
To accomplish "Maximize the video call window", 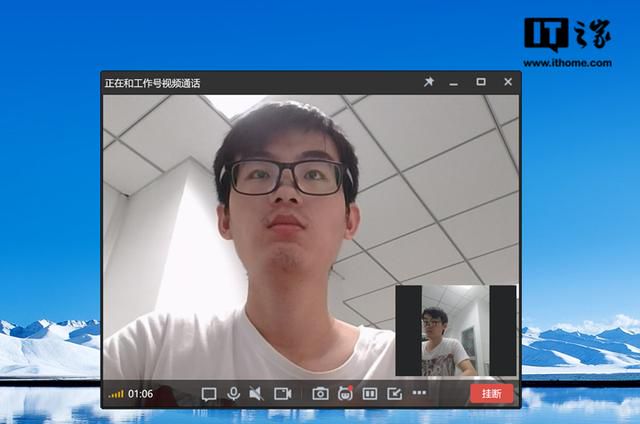I will (481, 82).
